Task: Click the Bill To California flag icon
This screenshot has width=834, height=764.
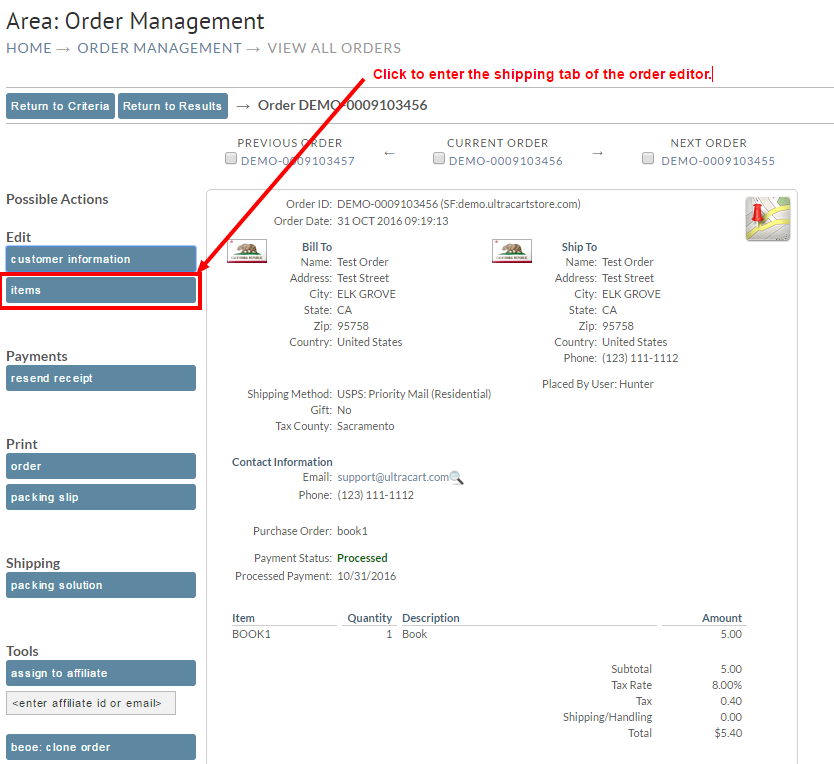Action: (247, 251)
